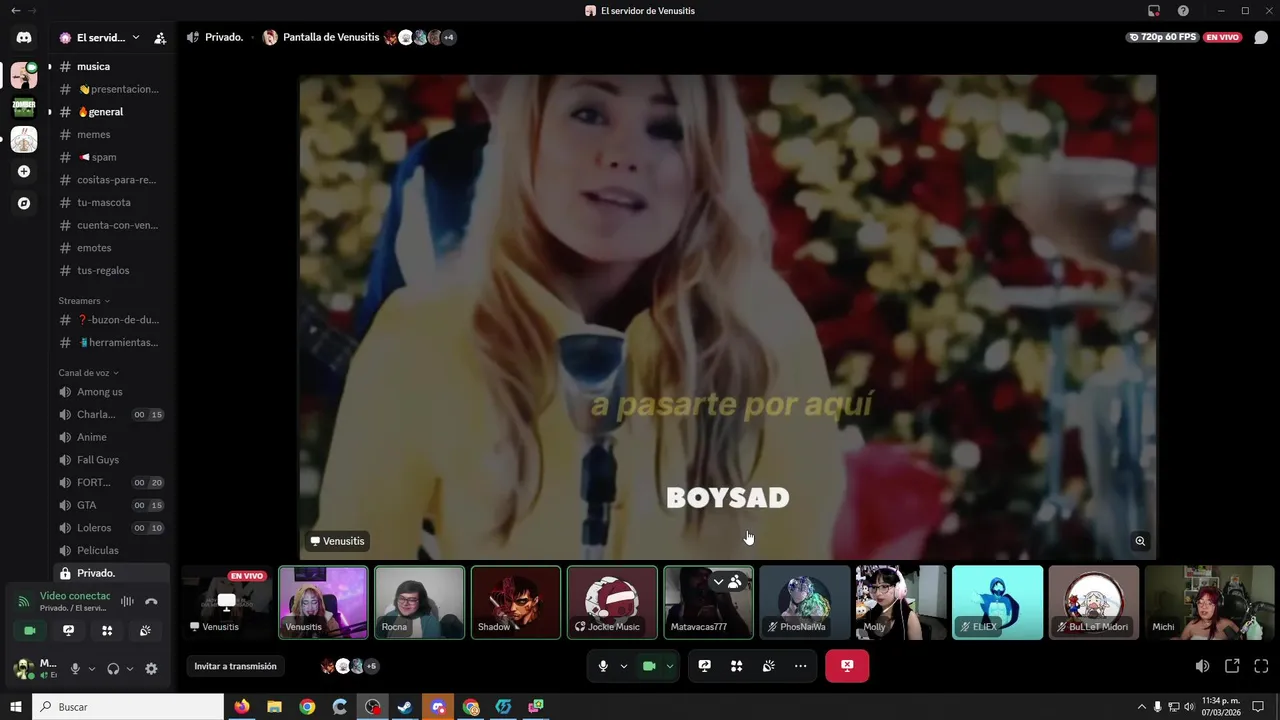This screenshot has height=720, width=1280.
Task: Open headphone output dropdown in user panel
Action: point(130,669)
